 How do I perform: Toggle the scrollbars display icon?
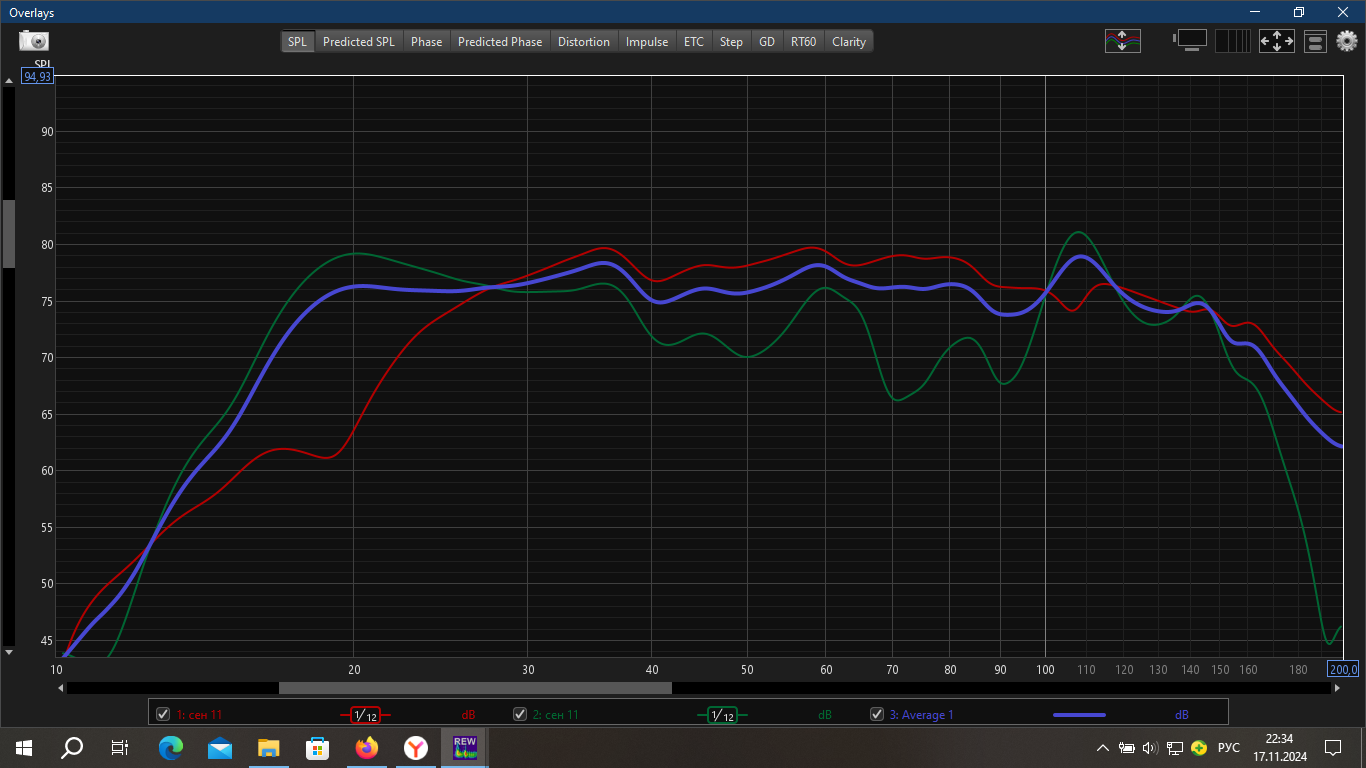(1190, 41)
